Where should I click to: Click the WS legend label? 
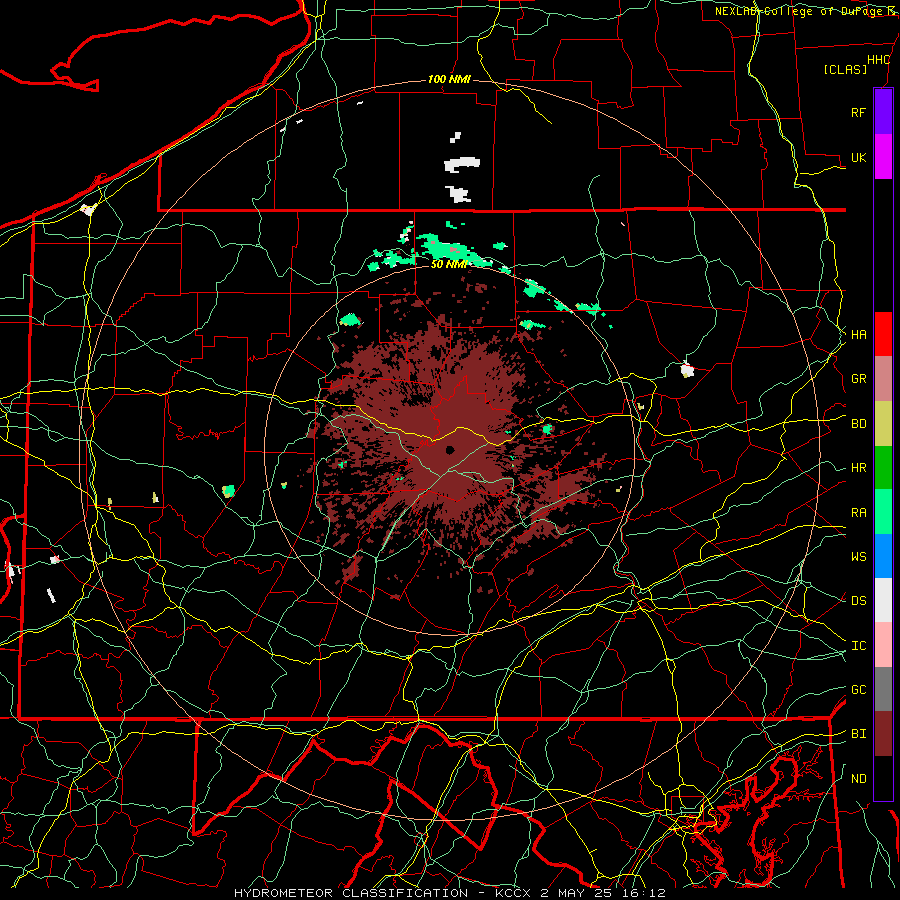[x=858, y=556]
